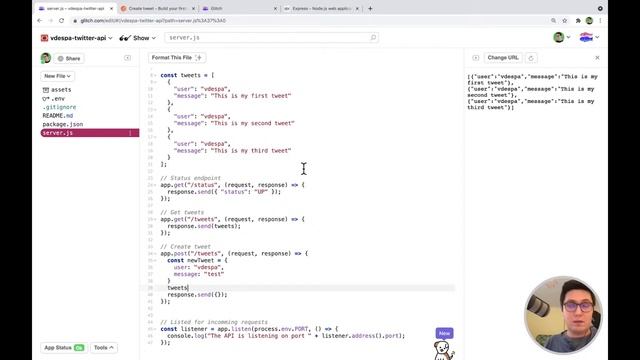The width and height of the screenshot is (640, 360).
Task: Click the 'const listener = app.listen' line
Action: point(249,329)
